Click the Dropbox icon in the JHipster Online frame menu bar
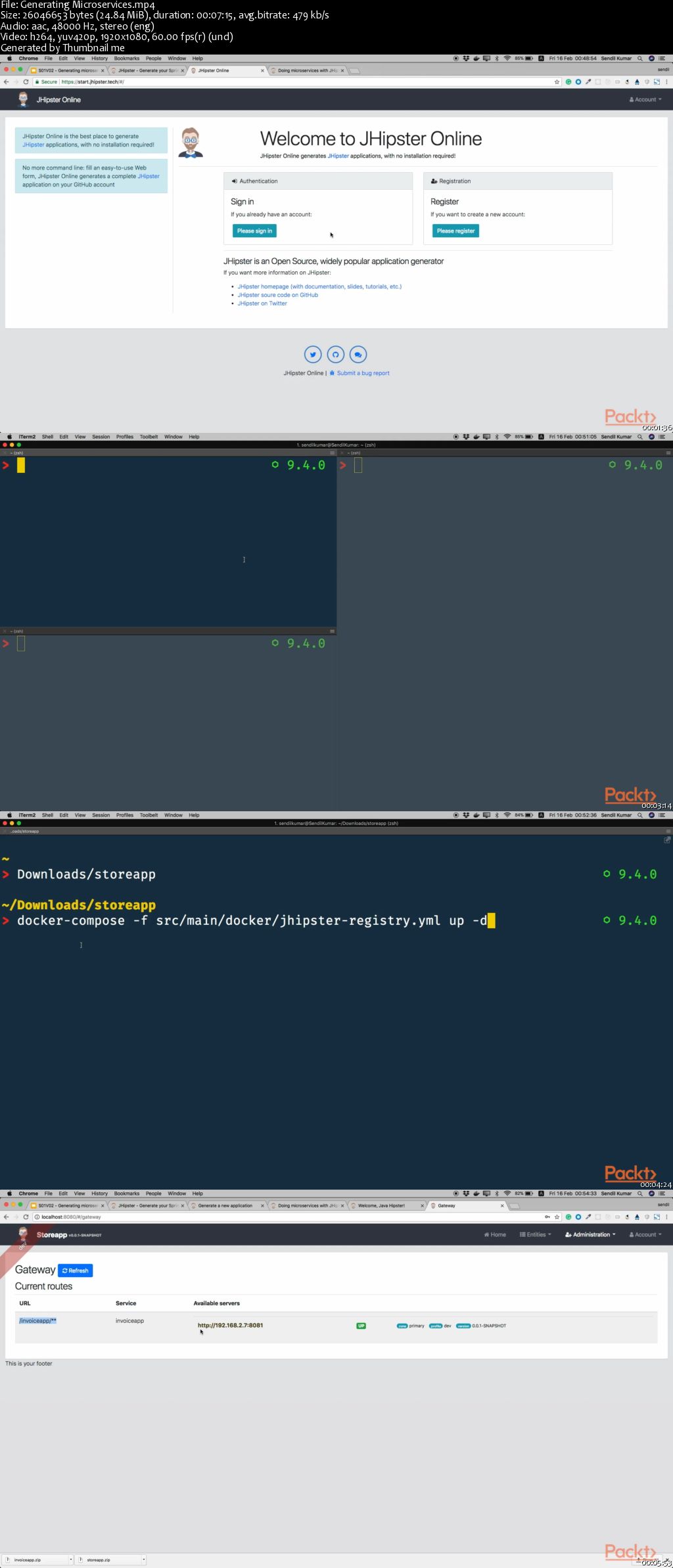The height and width of the screenshot is (1568, 673). click(x=466, y=58)
